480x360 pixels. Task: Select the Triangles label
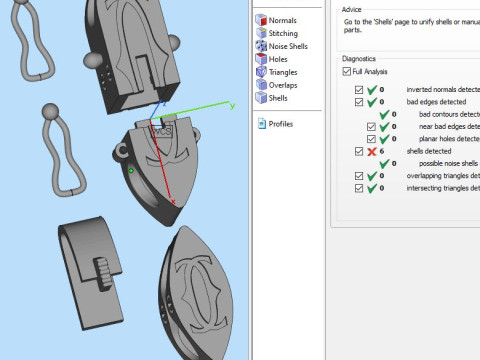(283, 72)
